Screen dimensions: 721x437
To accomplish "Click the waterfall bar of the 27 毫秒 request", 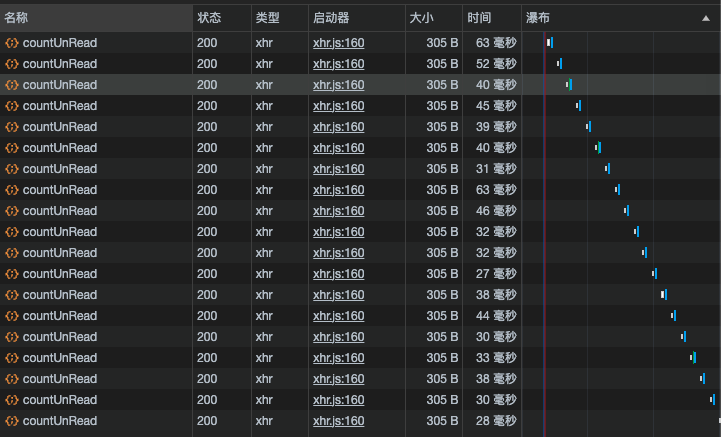I will pyautogui.click(x=654, y=274).
